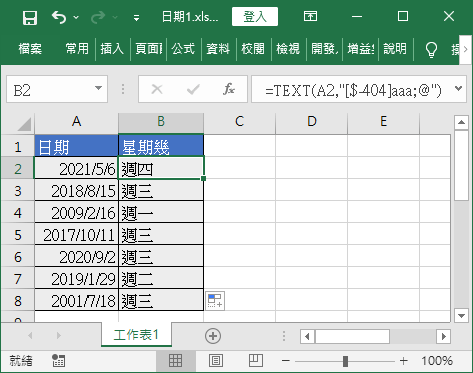Click vertical scrollbar up arrow
Viewport: 473px width, 373px height.
click(461, 122)
